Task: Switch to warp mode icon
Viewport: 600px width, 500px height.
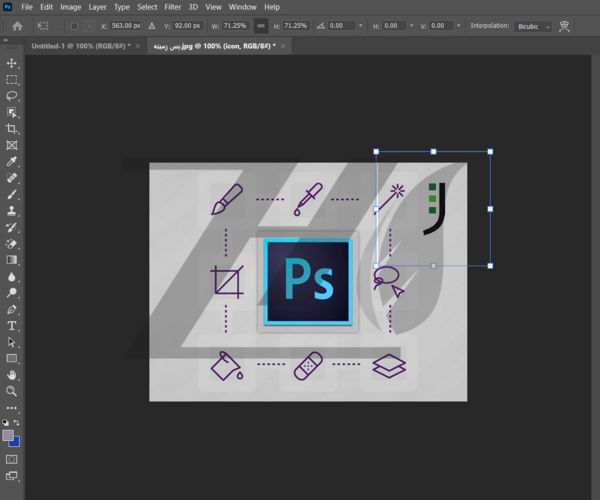Action: (564, 26)
